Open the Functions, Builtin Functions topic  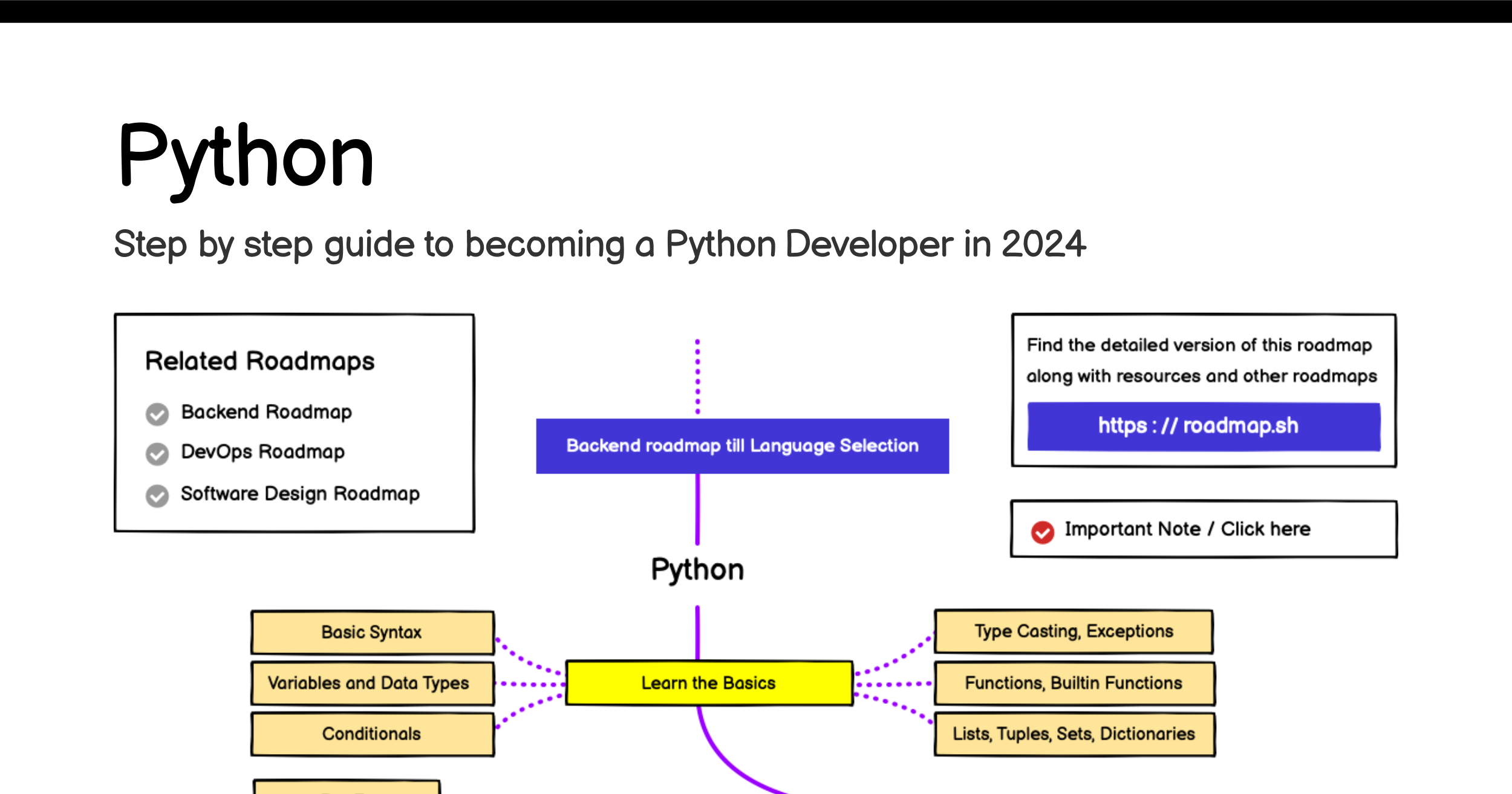coord(1074,683)
